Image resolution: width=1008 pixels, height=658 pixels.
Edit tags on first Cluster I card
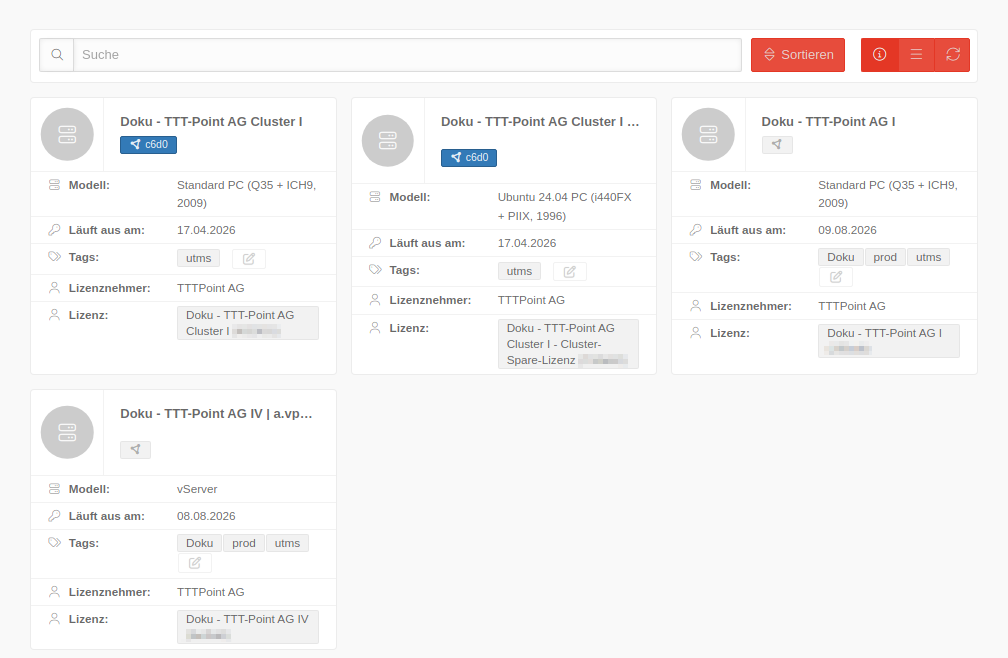tap(249, 259)
